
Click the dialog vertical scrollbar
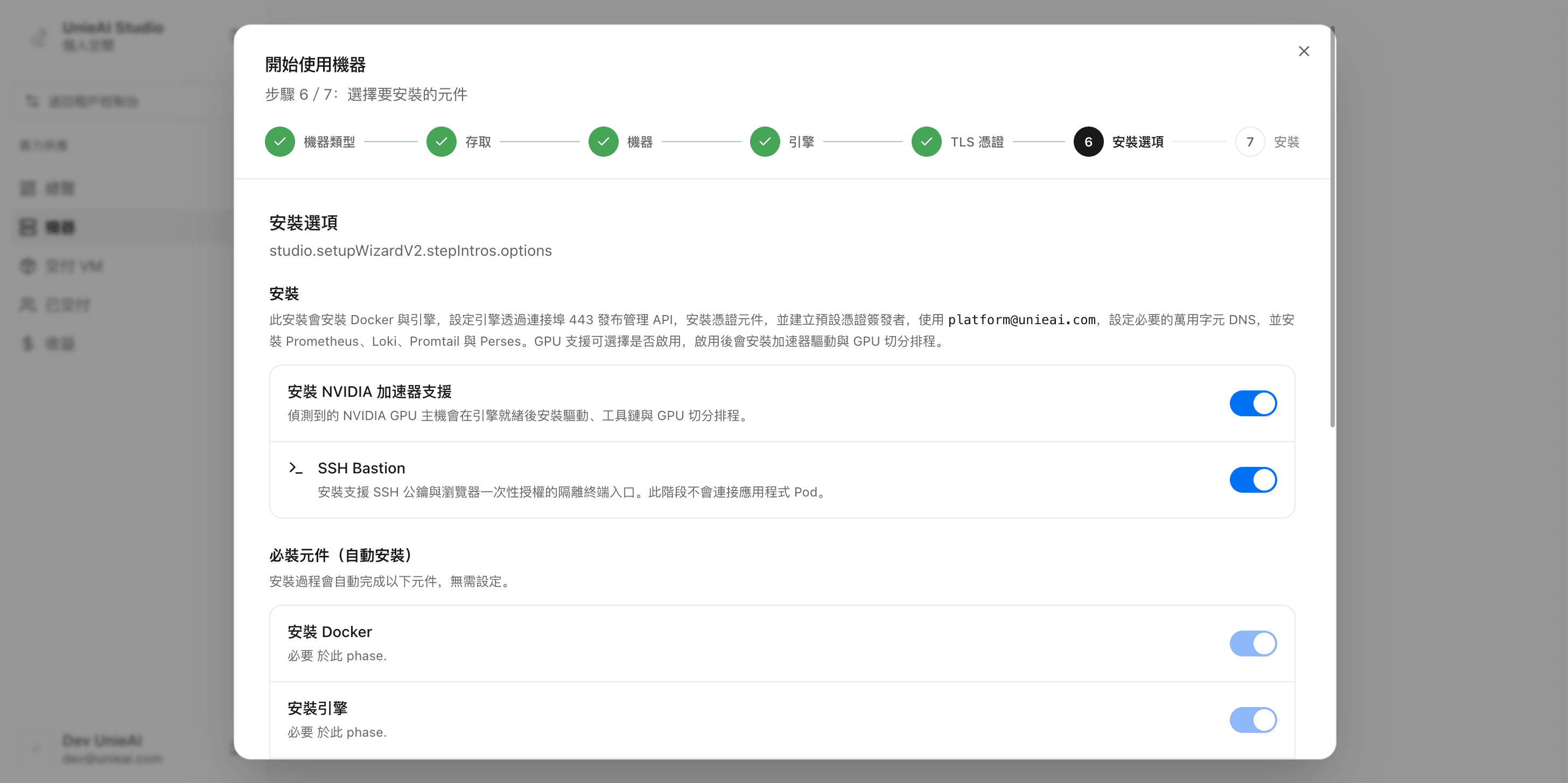pos(1333,227)
